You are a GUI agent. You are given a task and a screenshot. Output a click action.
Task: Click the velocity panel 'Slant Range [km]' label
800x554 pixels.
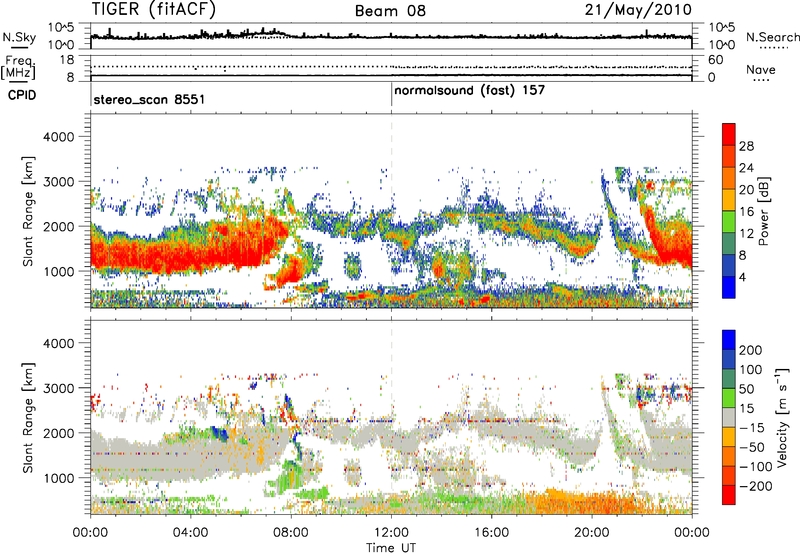(x=28, y=417)
